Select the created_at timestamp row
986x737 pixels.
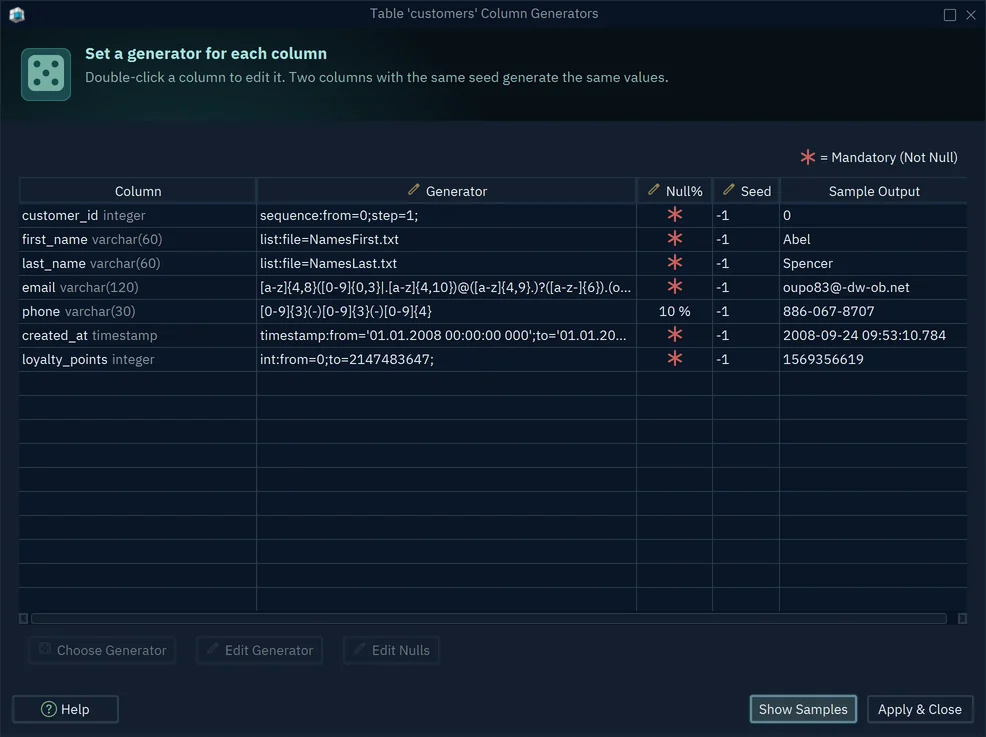493,335
